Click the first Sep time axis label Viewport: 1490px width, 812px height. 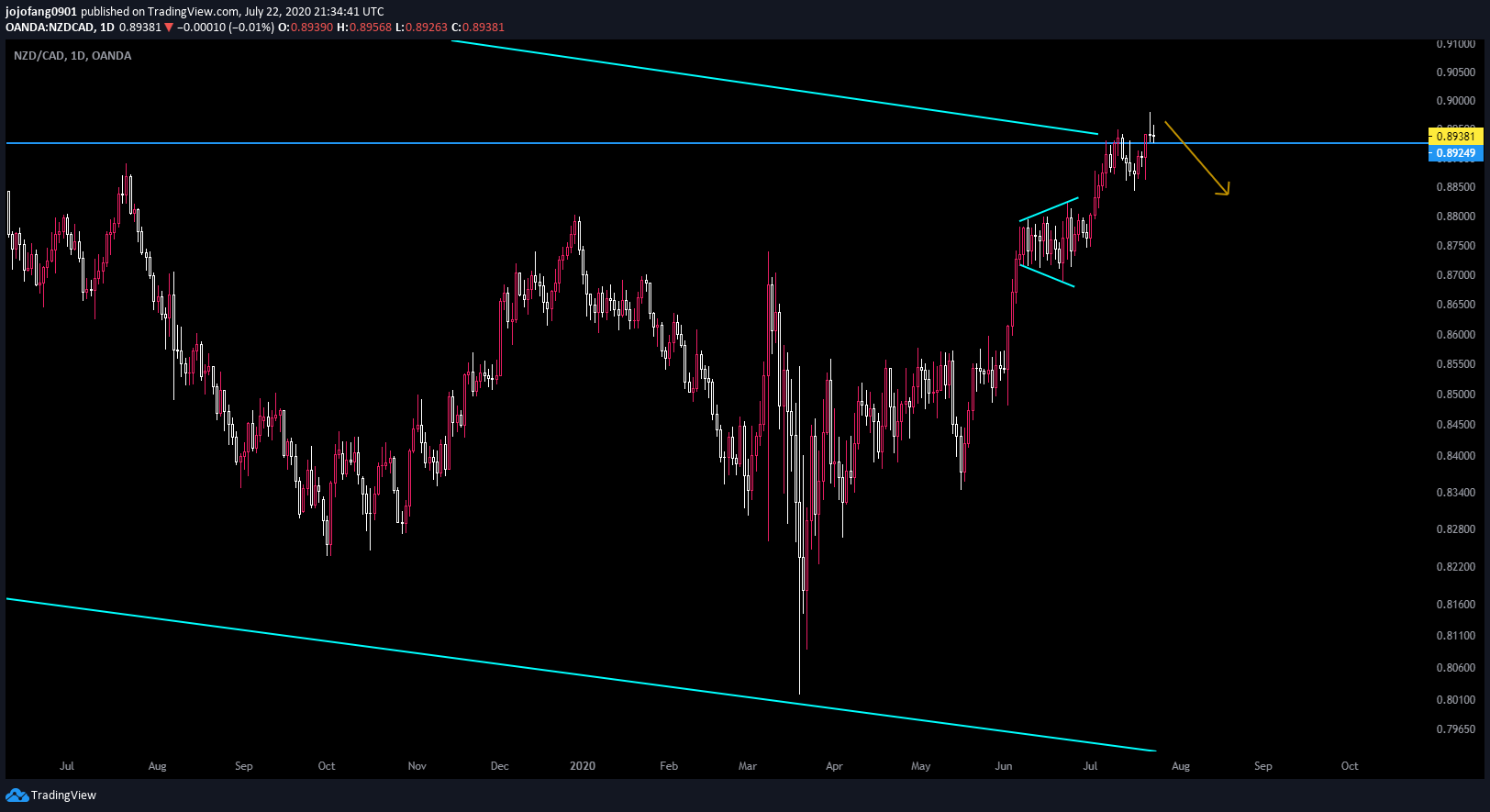pyautogui.click(x=244, y=766)
